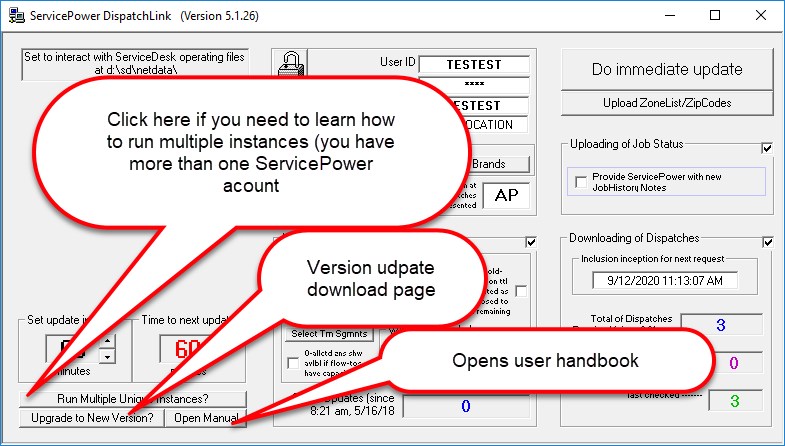Click the User ID field TESTEST
This screenshot has height=446, width=785.
point(474,65)
